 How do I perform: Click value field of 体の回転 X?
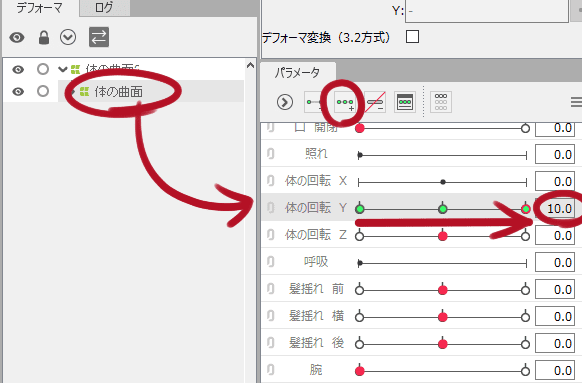tap(555, 181)
